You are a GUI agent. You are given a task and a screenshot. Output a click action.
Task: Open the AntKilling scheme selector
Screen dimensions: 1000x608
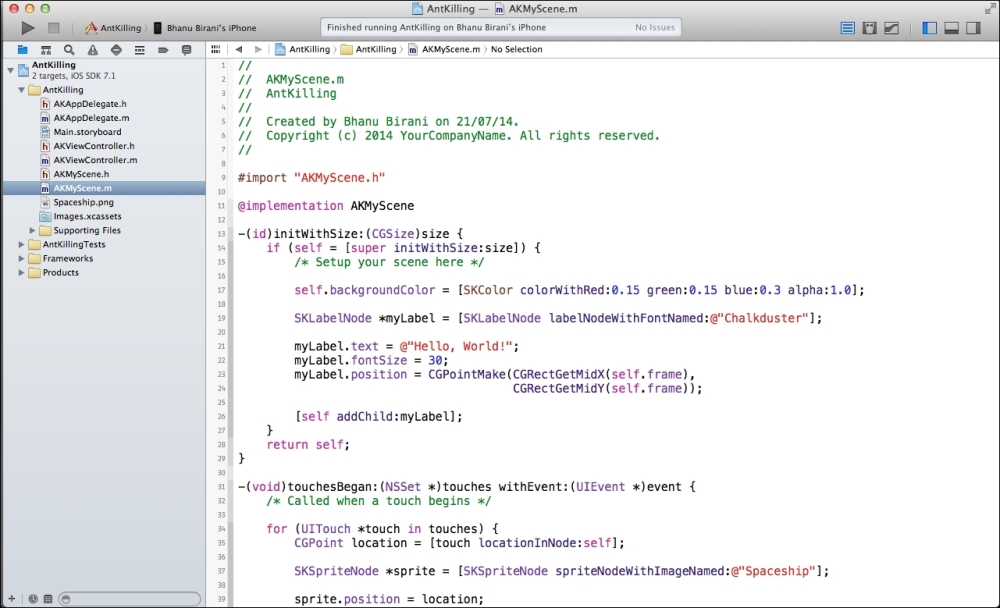click(x=113, y=27)
